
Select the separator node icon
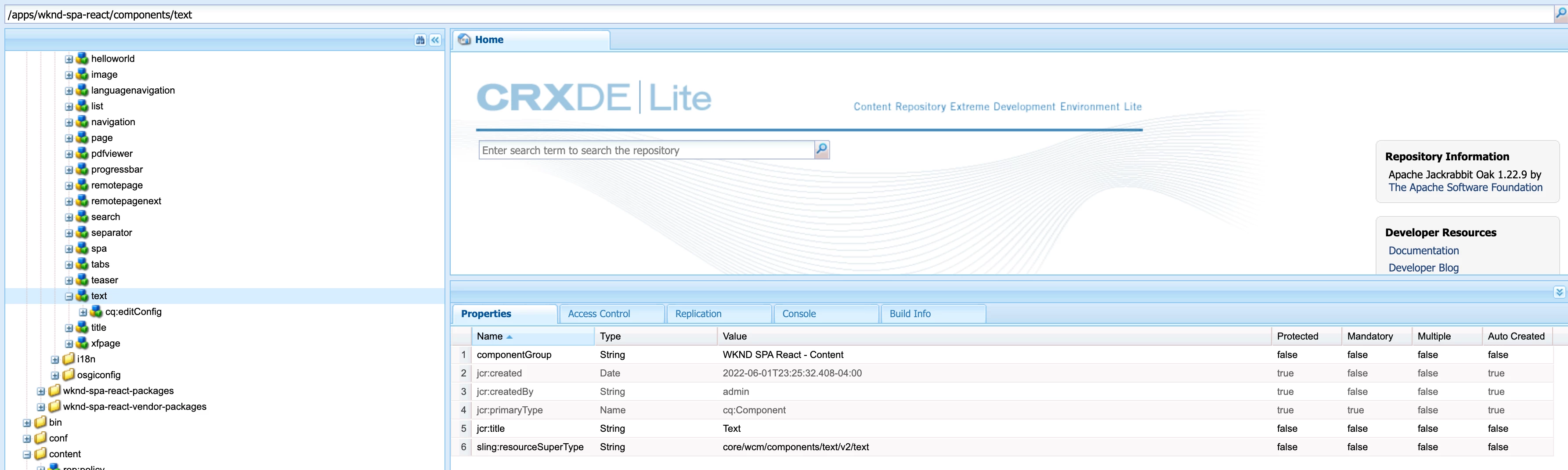tap(82, 232)
